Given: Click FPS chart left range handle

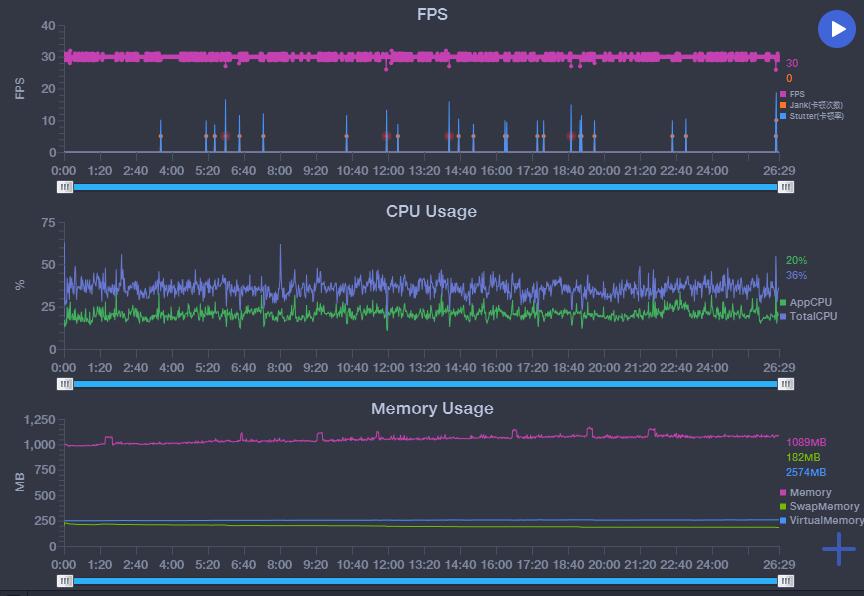Looking at the screenshot, I should pos(65,187).
